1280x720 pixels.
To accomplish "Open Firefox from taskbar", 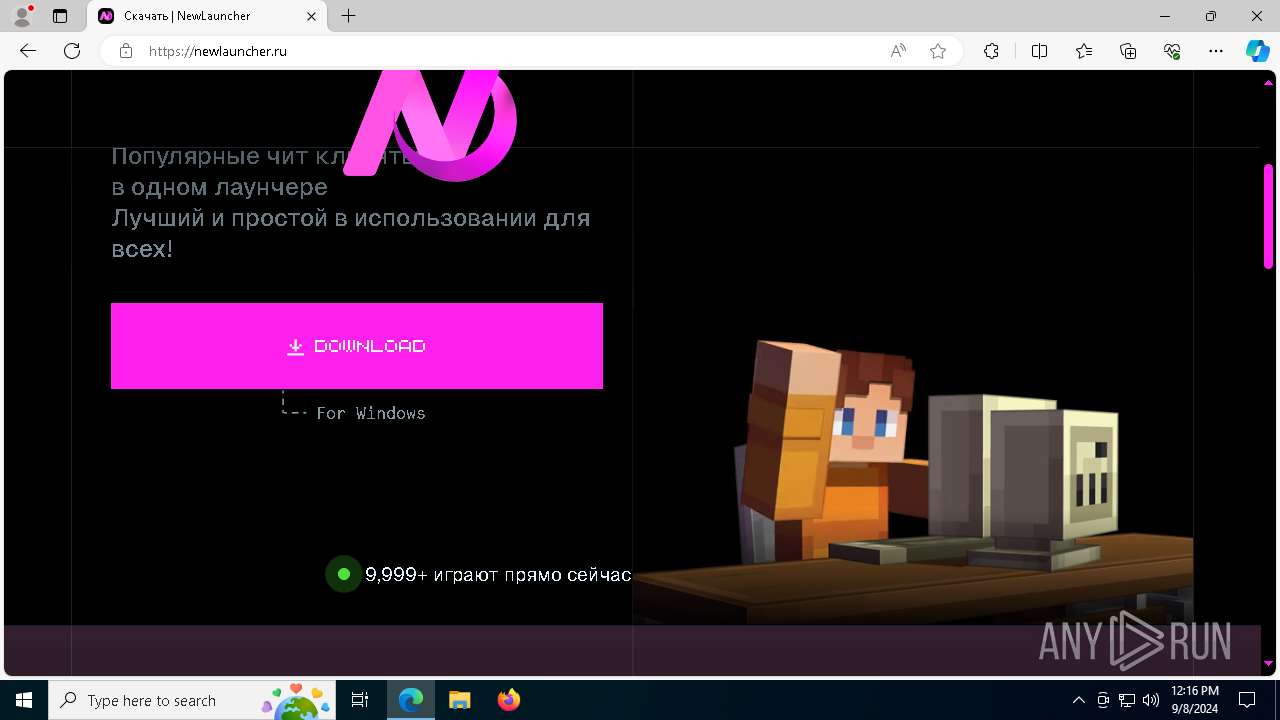I will (x=509, y=700).
